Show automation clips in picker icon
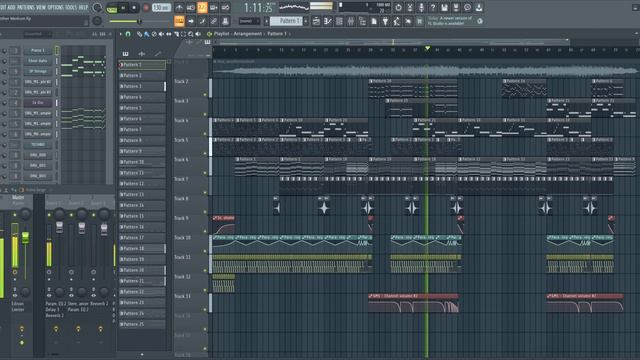 point(158,53)
